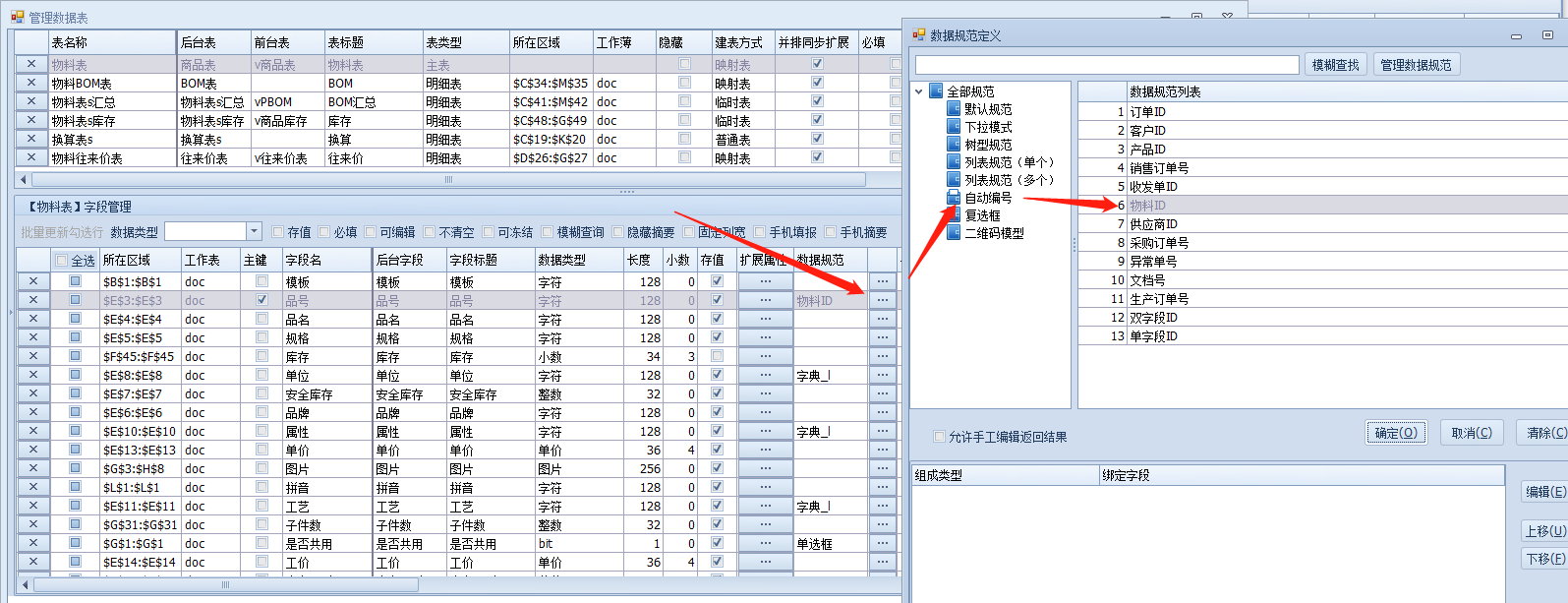
Task: Open data spec ellipsis for 品号 row
Action: pos(882,300)
